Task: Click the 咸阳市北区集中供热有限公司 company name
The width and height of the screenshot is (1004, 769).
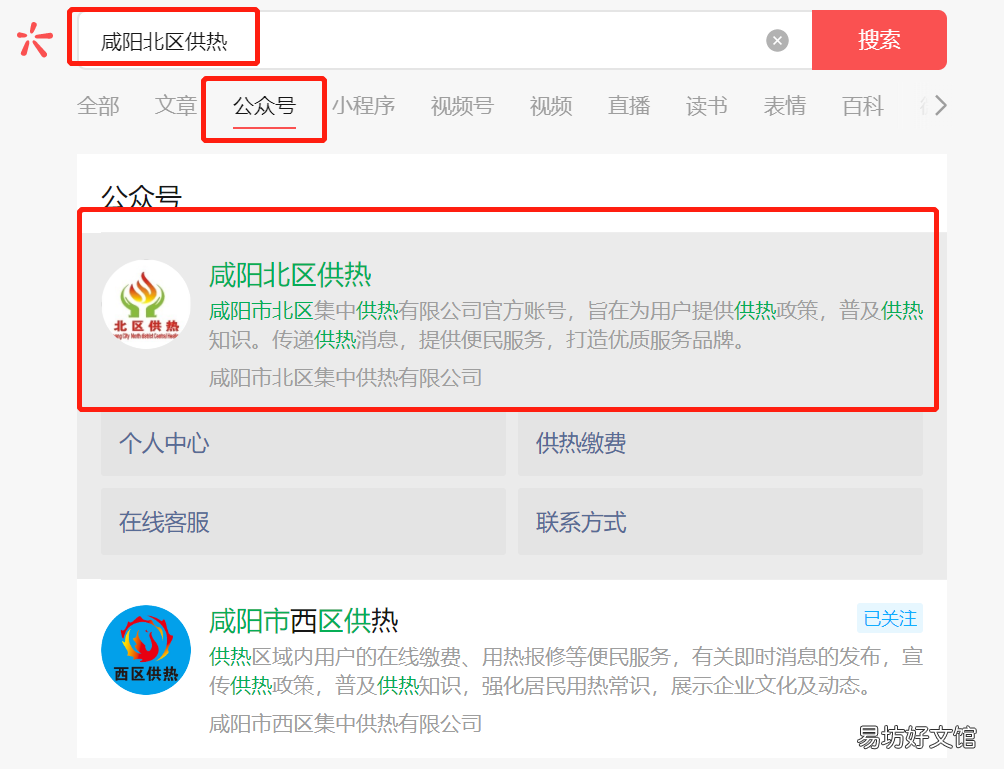Action: point(346,378)
